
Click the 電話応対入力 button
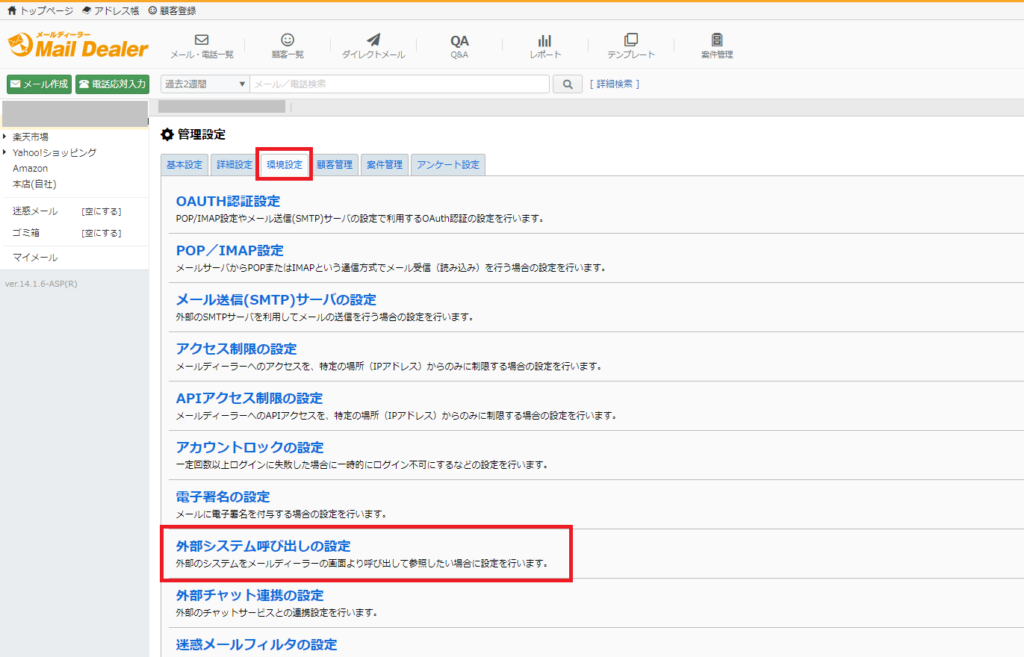(112, 84)
